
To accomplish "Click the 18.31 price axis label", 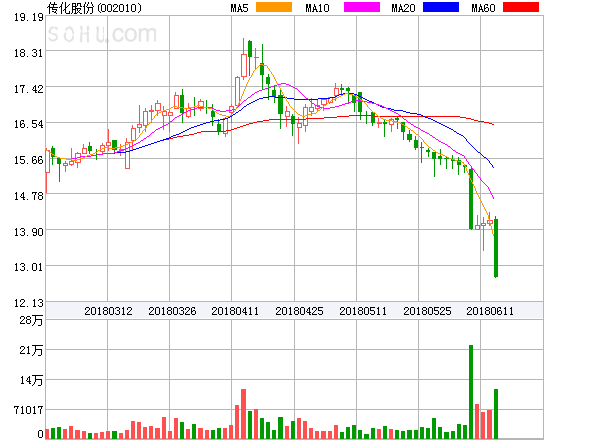I will pyautogui.click(x=29, y=53).
